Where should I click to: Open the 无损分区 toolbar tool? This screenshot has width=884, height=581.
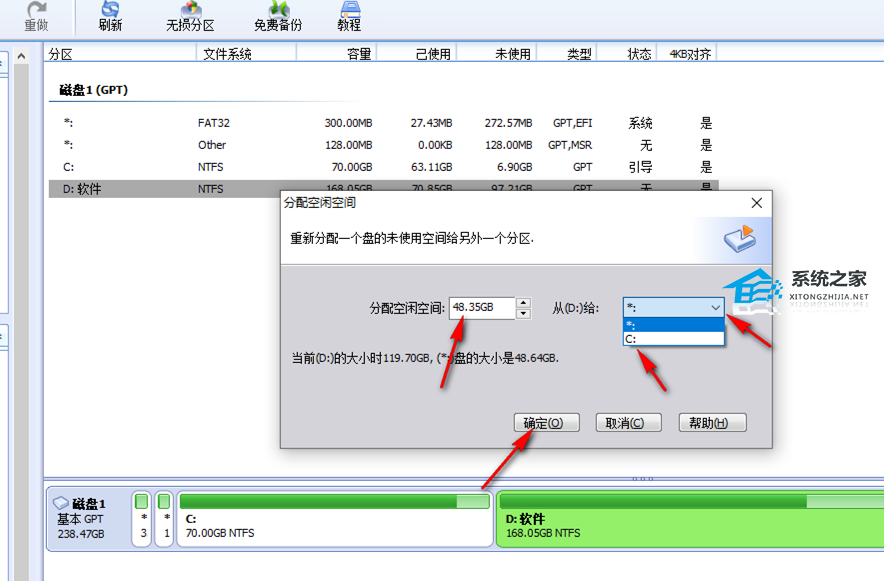pos(191,16)
